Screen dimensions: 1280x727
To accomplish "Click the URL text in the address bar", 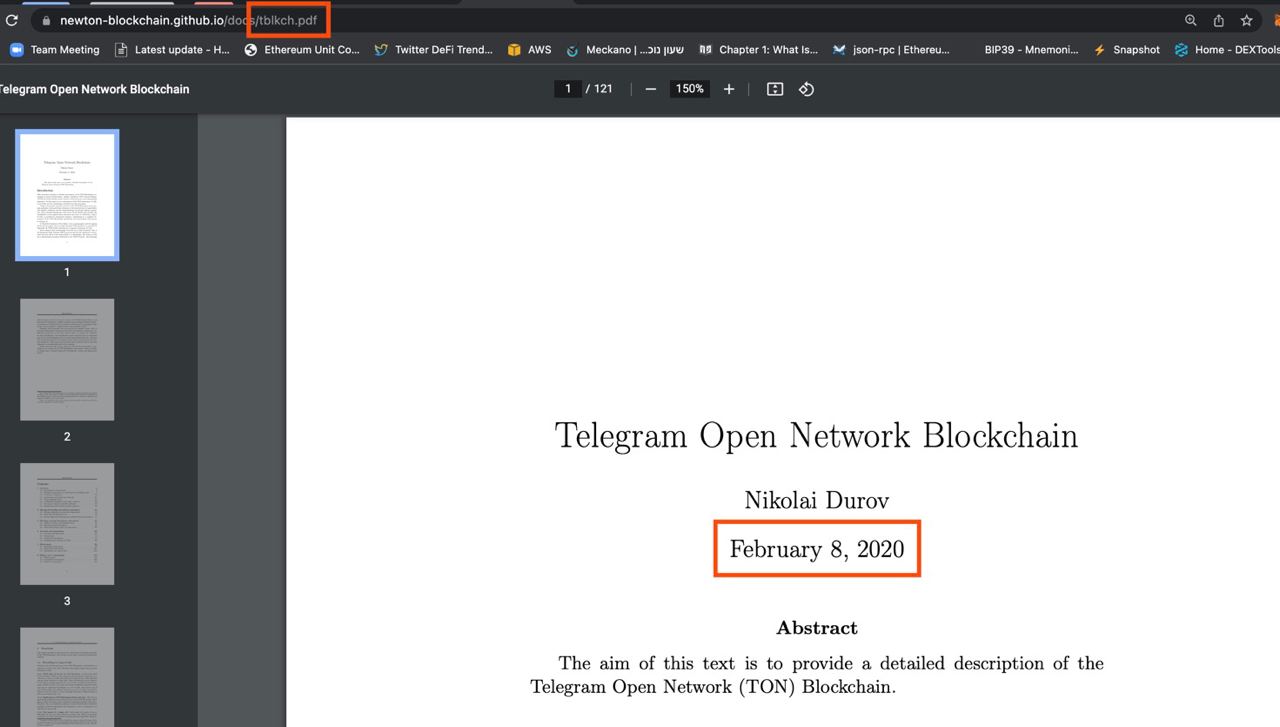I will click(x=188, y=20).
